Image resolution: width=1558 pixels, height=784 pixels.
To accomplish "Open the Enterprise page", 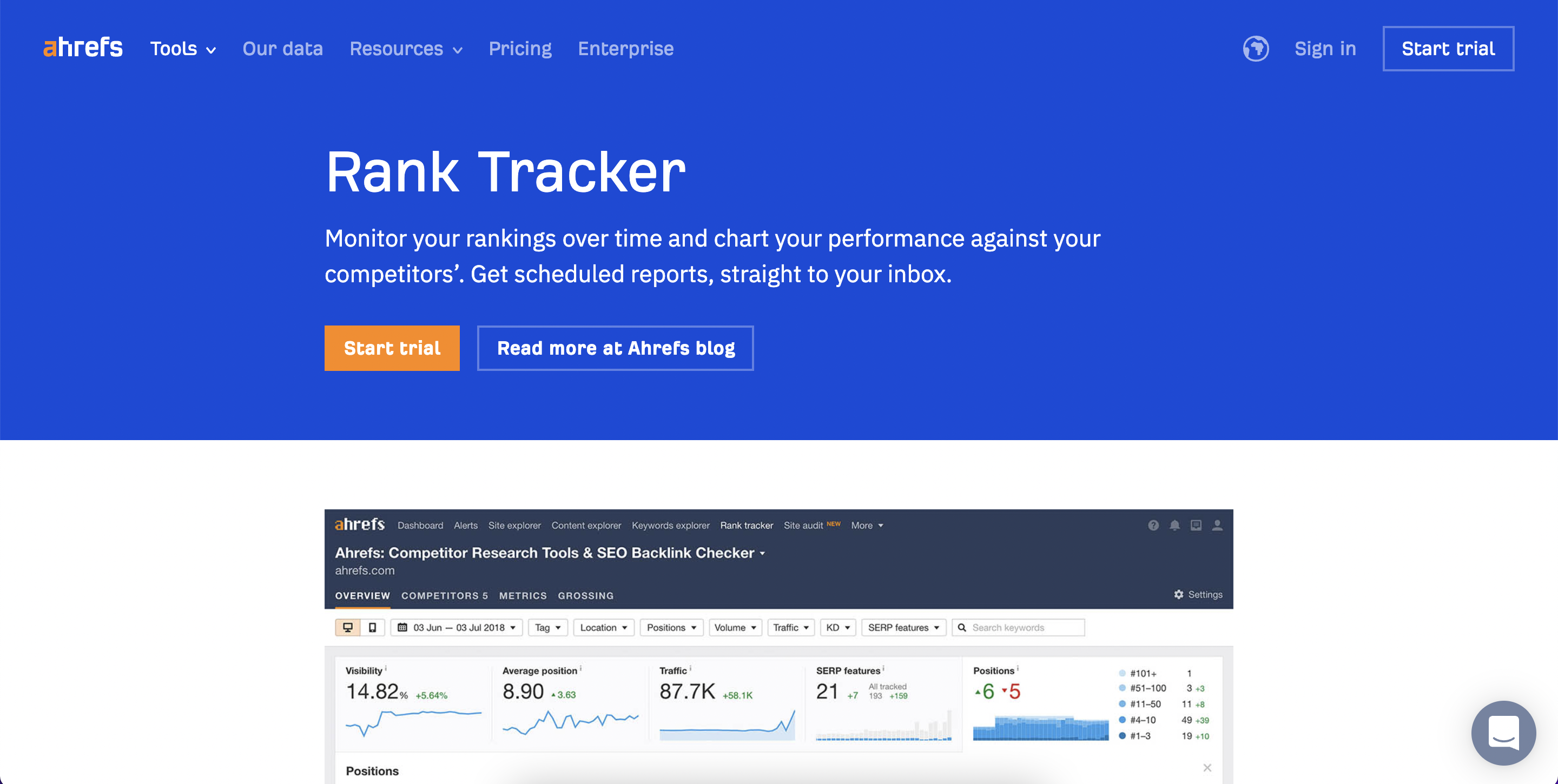I will tap(625, 48).
